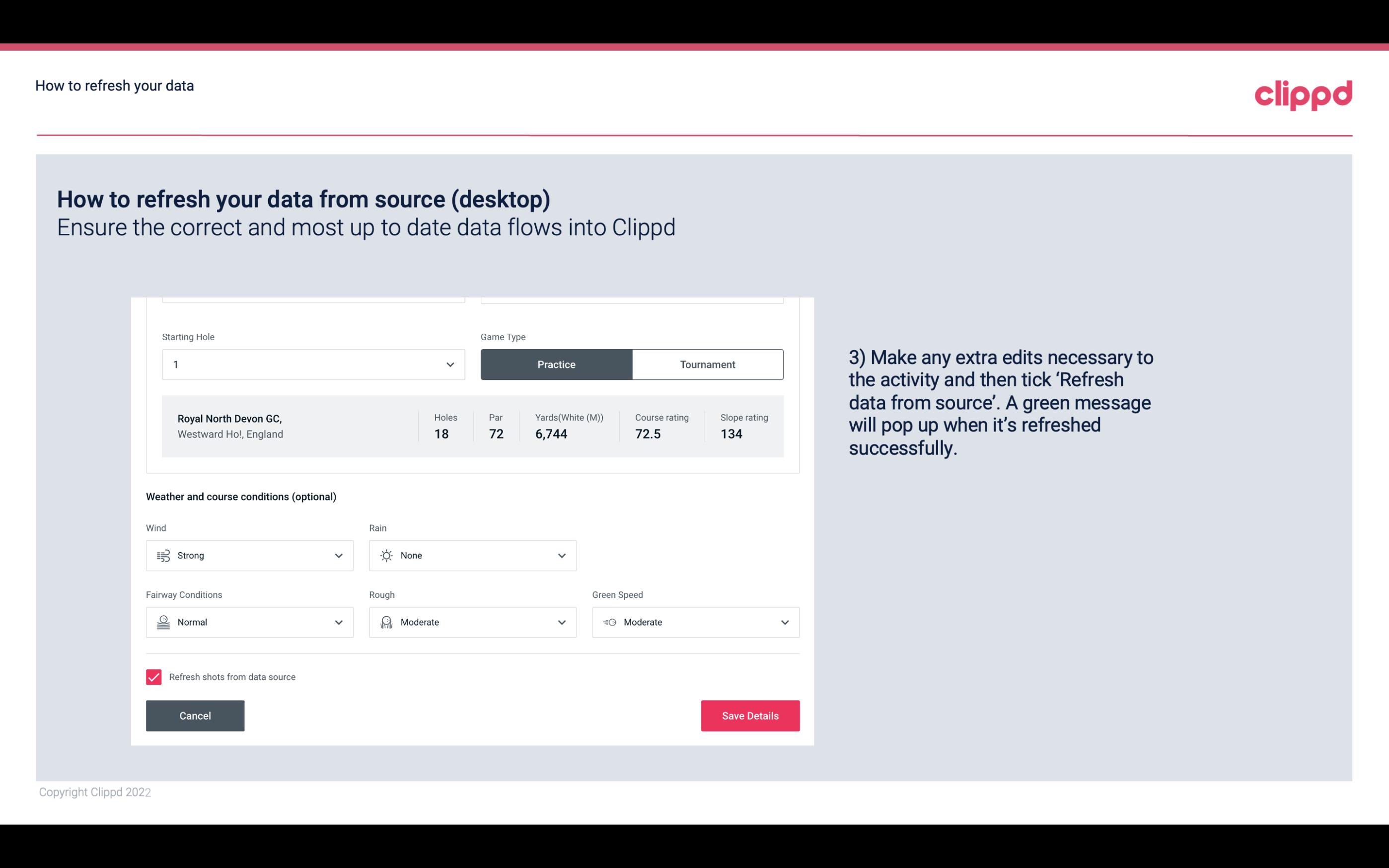Viewport: 1389px width, 868px height.
Task: Click the green speed icon
Action: (609, 622)
